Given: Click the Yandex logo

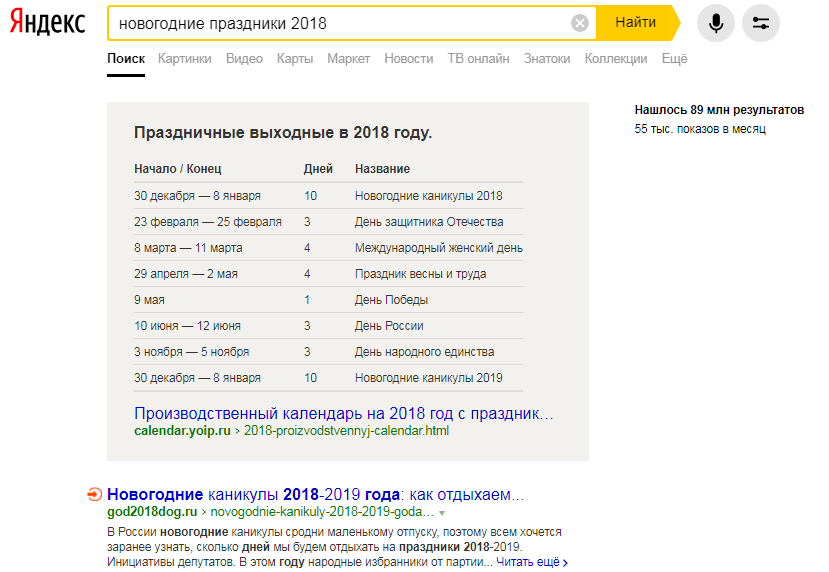Looking at the screenshot, I should pos(47,24).
